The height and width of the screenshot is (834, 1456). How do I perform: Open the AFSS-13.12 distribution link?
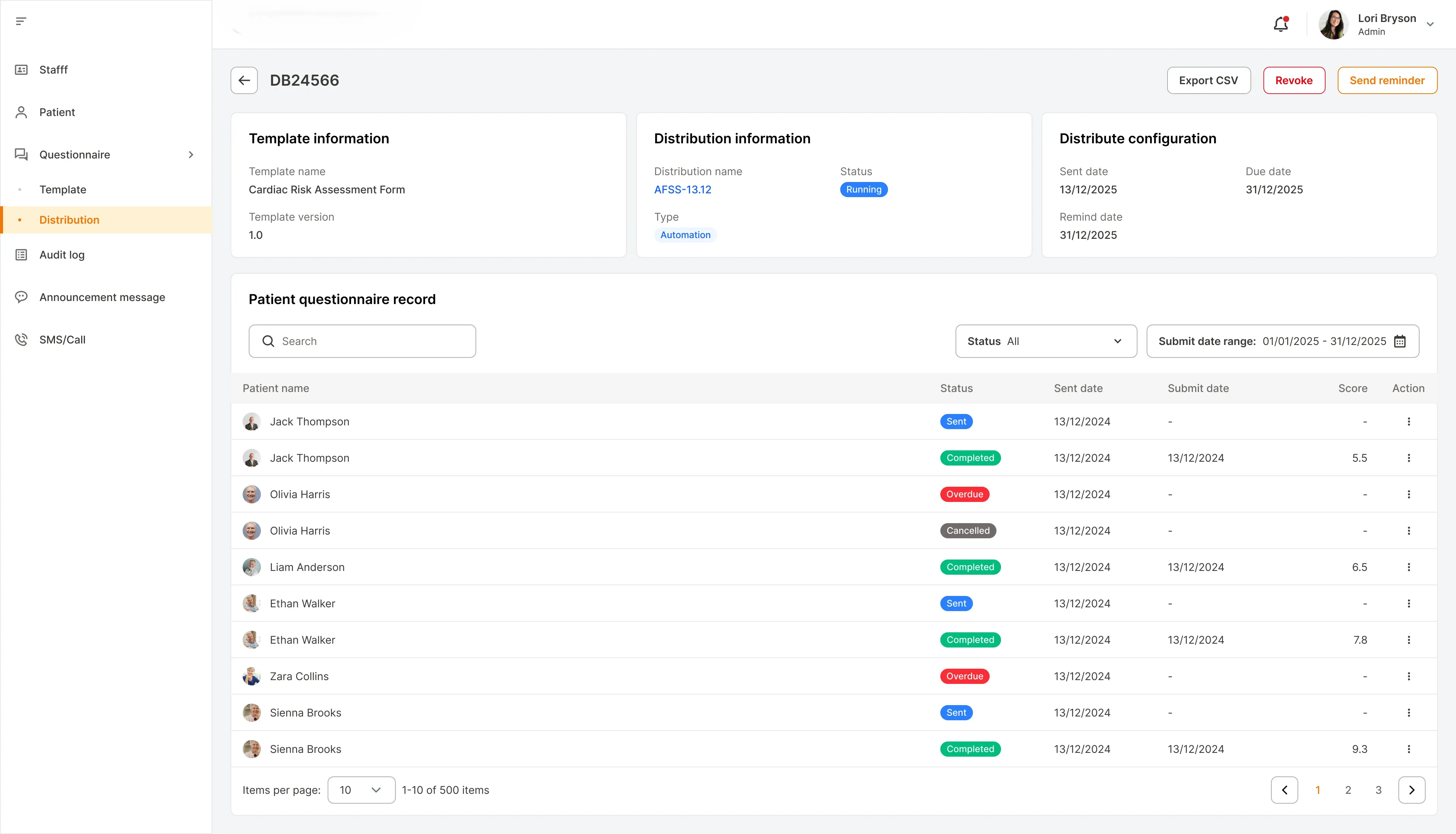pyautogui.click(x=682, y=190)
